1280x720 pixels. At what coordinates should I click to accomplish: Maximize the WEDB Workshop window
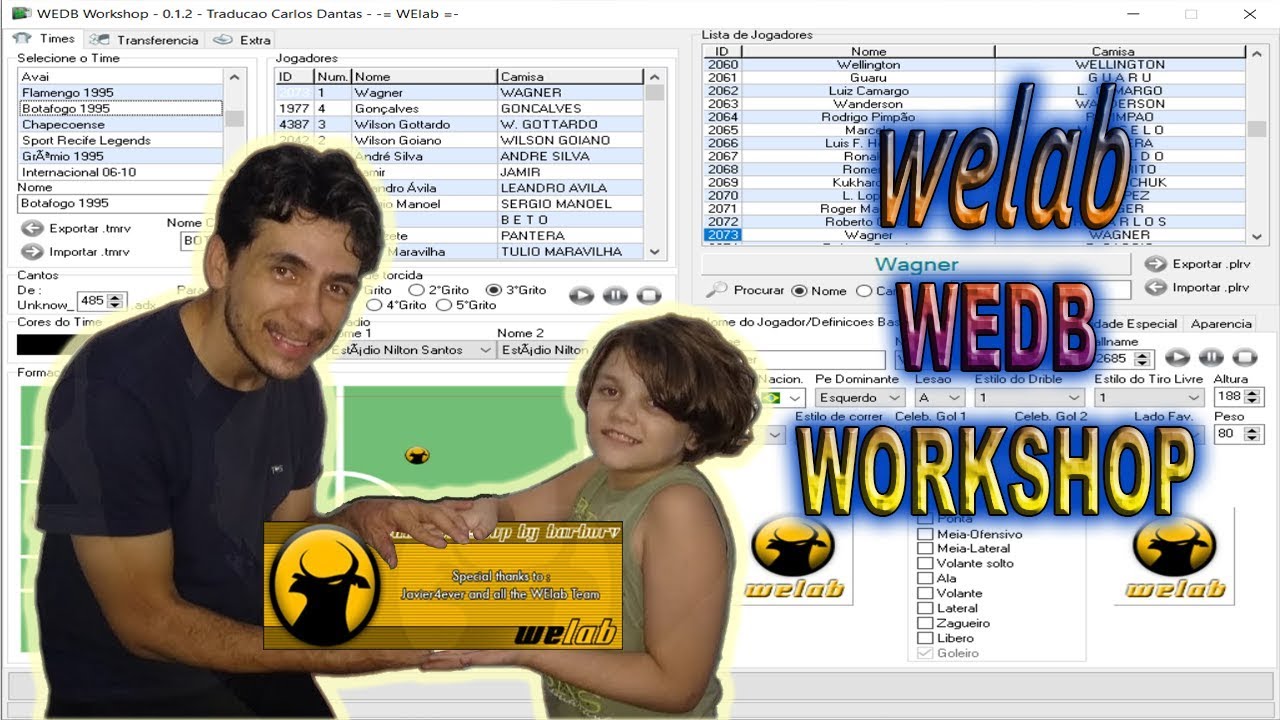click(x=1191, y=14)
